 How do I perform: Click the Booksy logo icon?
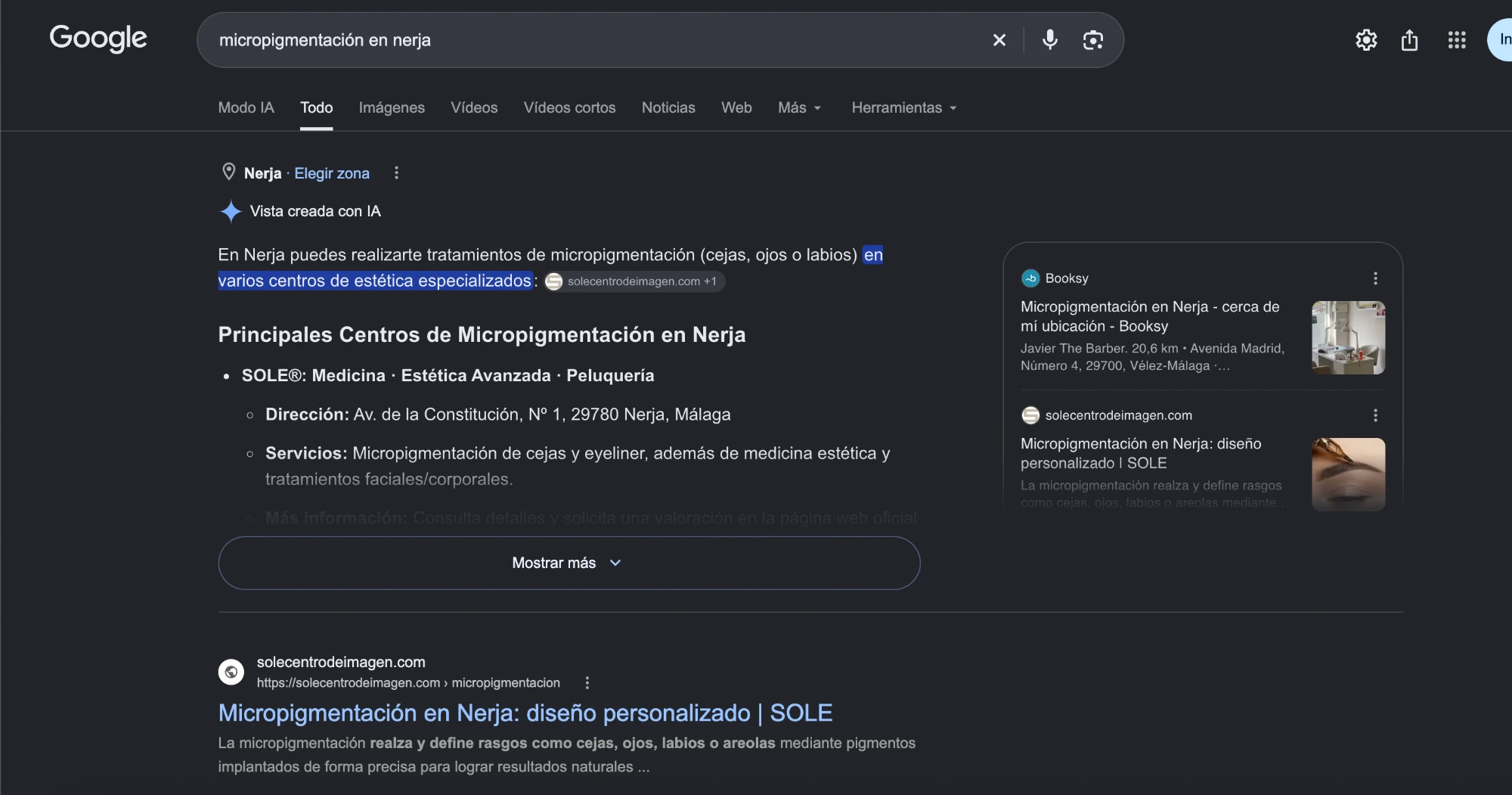coord(1030,278)
